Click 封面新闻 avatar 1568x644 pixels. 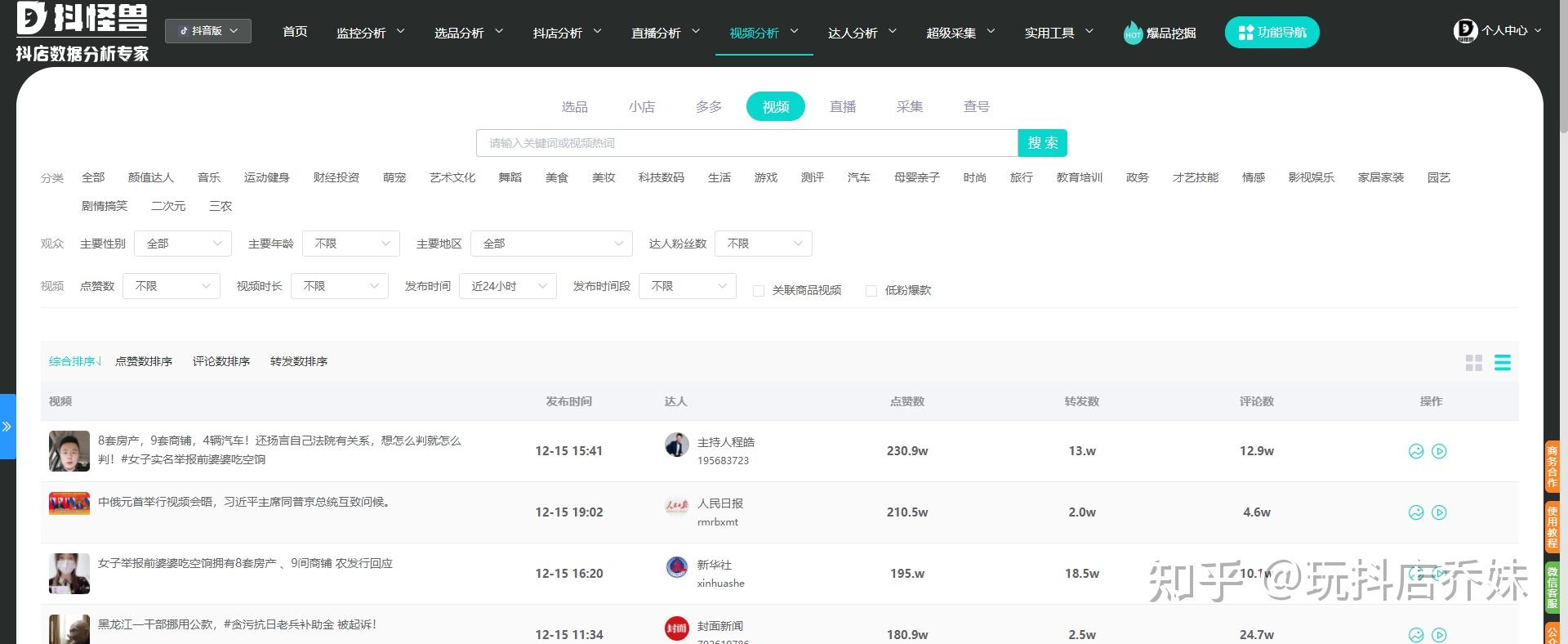click(x=677, y=628)
